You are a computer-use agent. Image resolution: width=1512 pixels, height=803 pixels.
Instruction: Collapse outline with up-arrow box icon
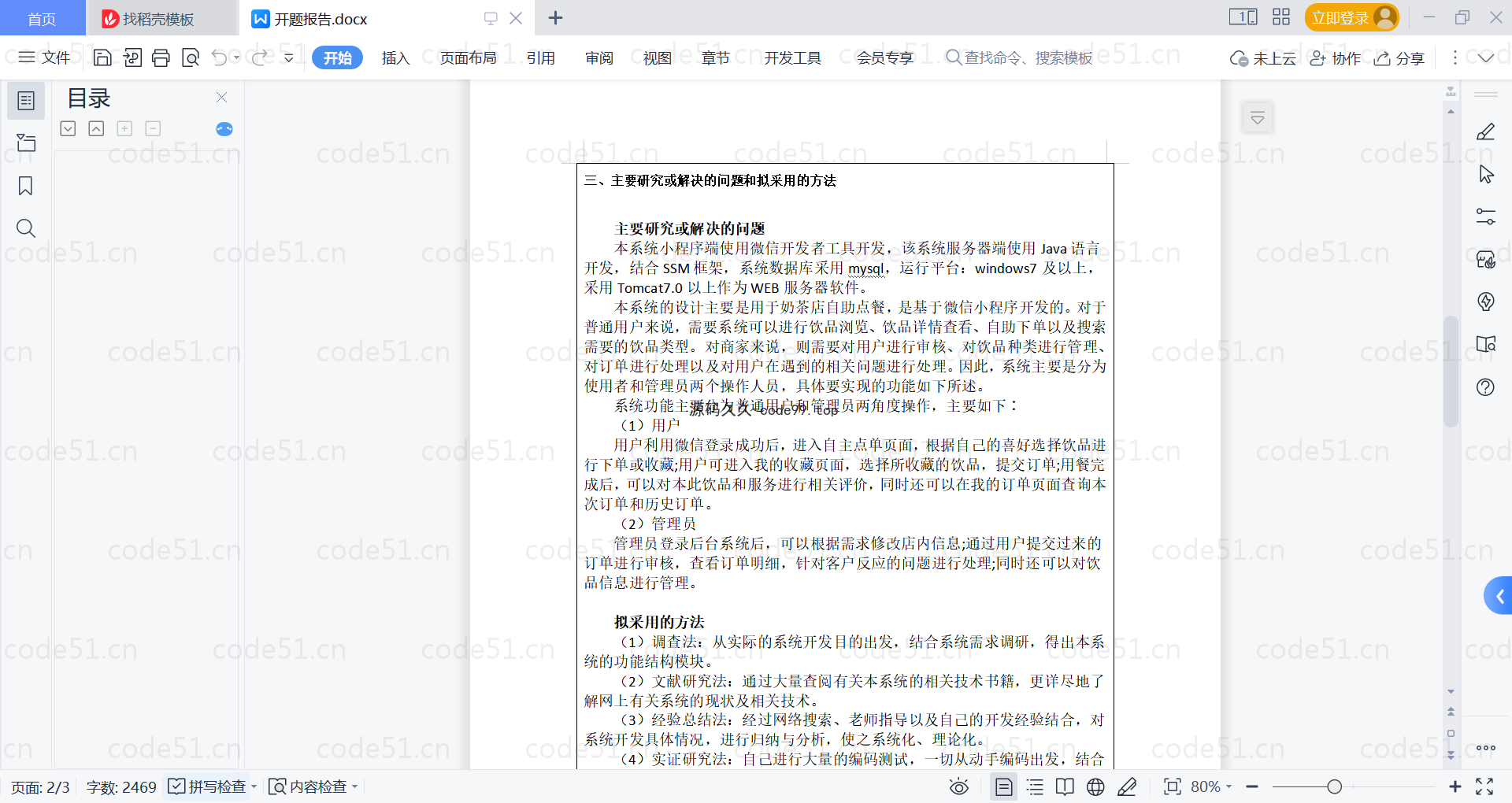pos(96,128)
